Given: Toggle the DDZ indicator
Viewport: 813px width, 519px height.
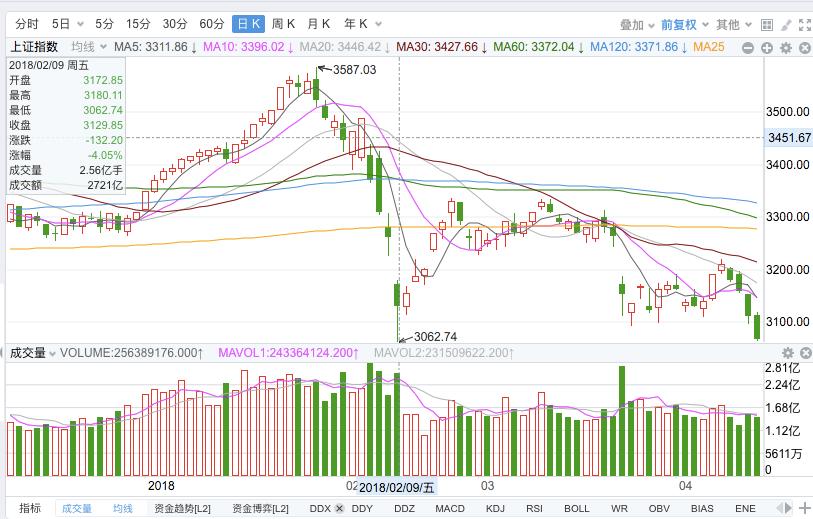Looking at the screenshot, I should pyautogui.click(x=404, y=509).
